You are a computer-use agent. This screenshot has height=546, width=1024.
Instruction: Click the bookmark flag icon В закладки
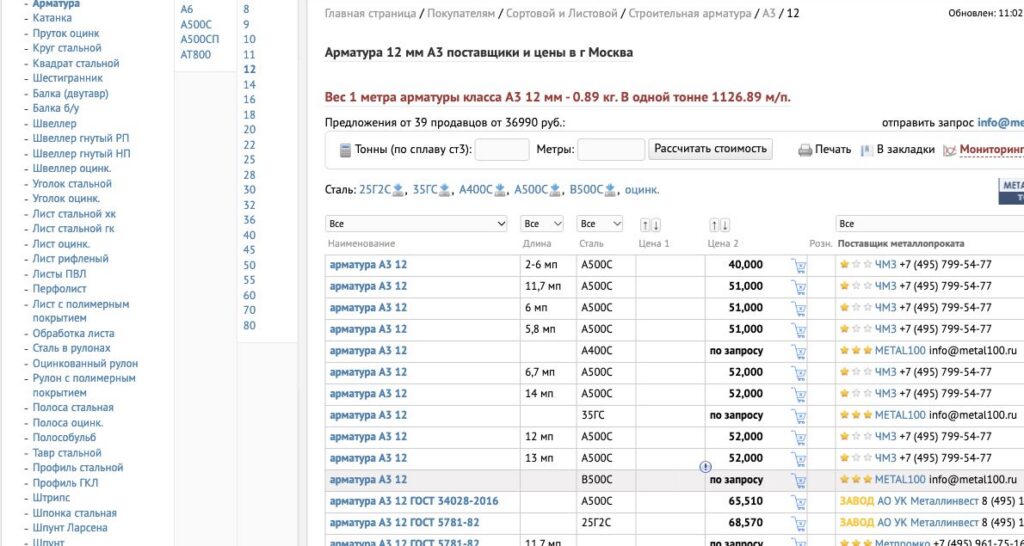point(867,150)
